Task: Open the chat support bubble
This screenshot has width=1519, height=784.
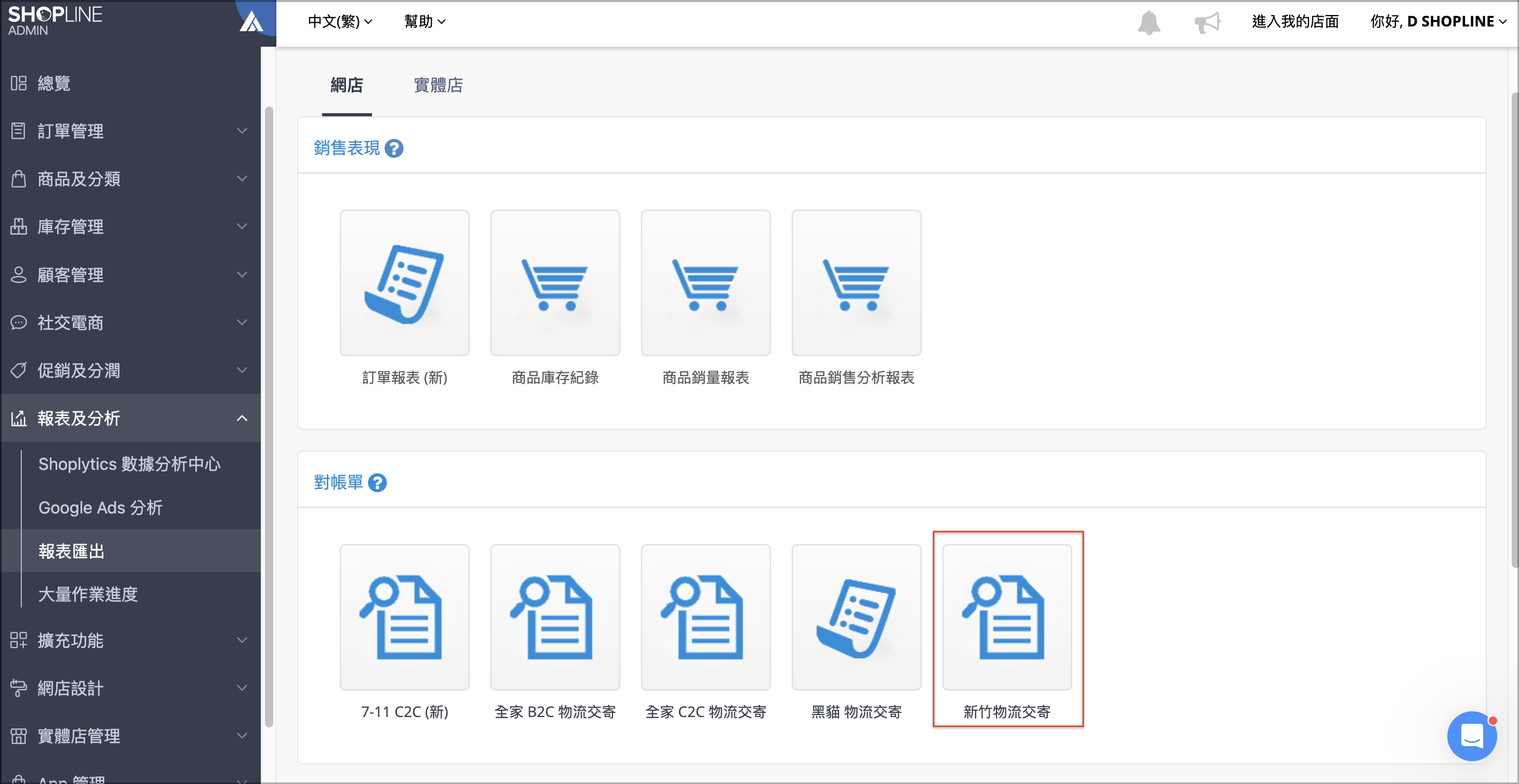Action: pyautogui.click(x=1472, y=736)
